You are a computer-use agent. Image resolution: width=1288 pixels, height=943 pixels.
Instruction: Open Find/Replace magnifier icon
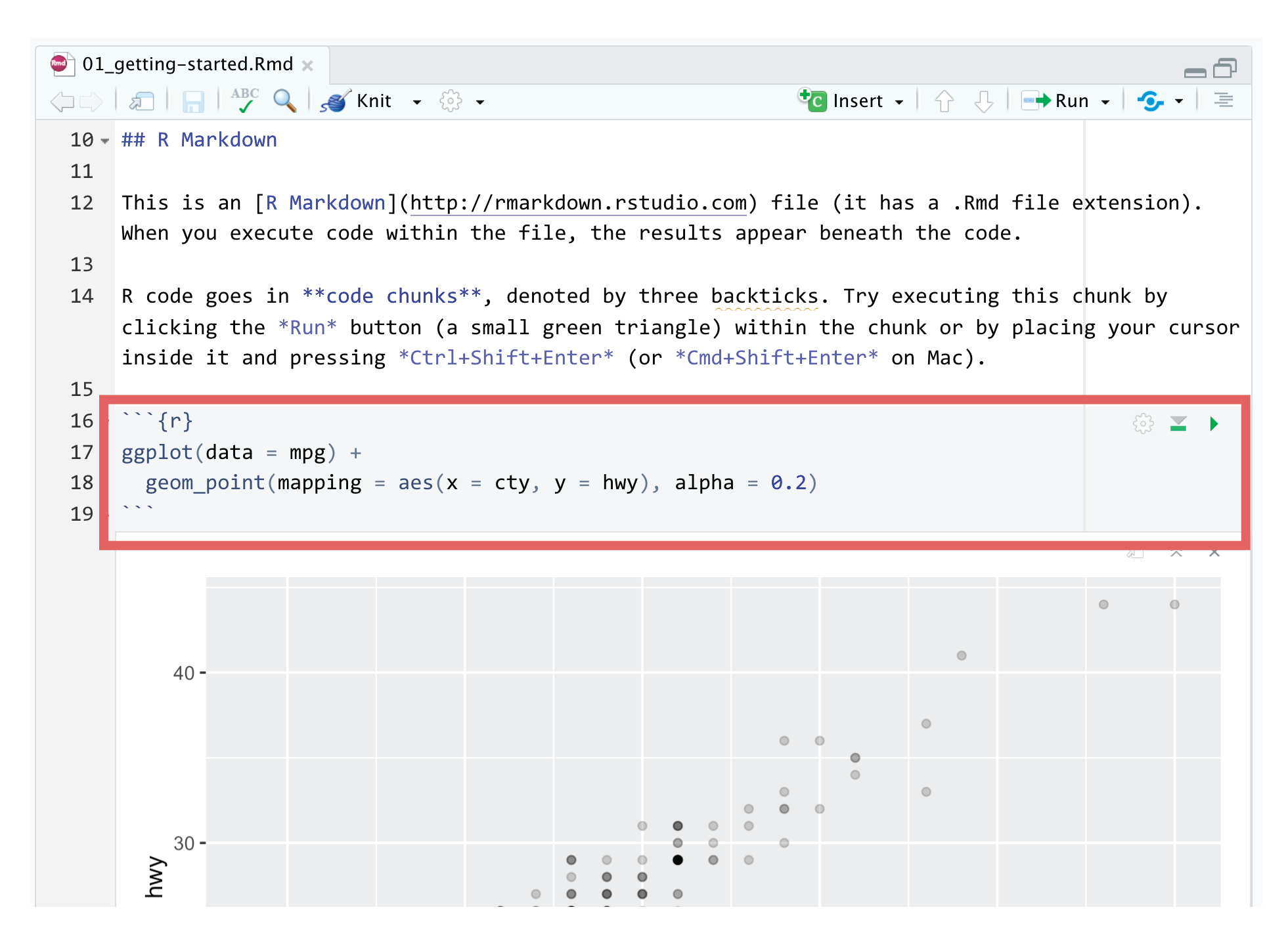[x=284, y=100]
